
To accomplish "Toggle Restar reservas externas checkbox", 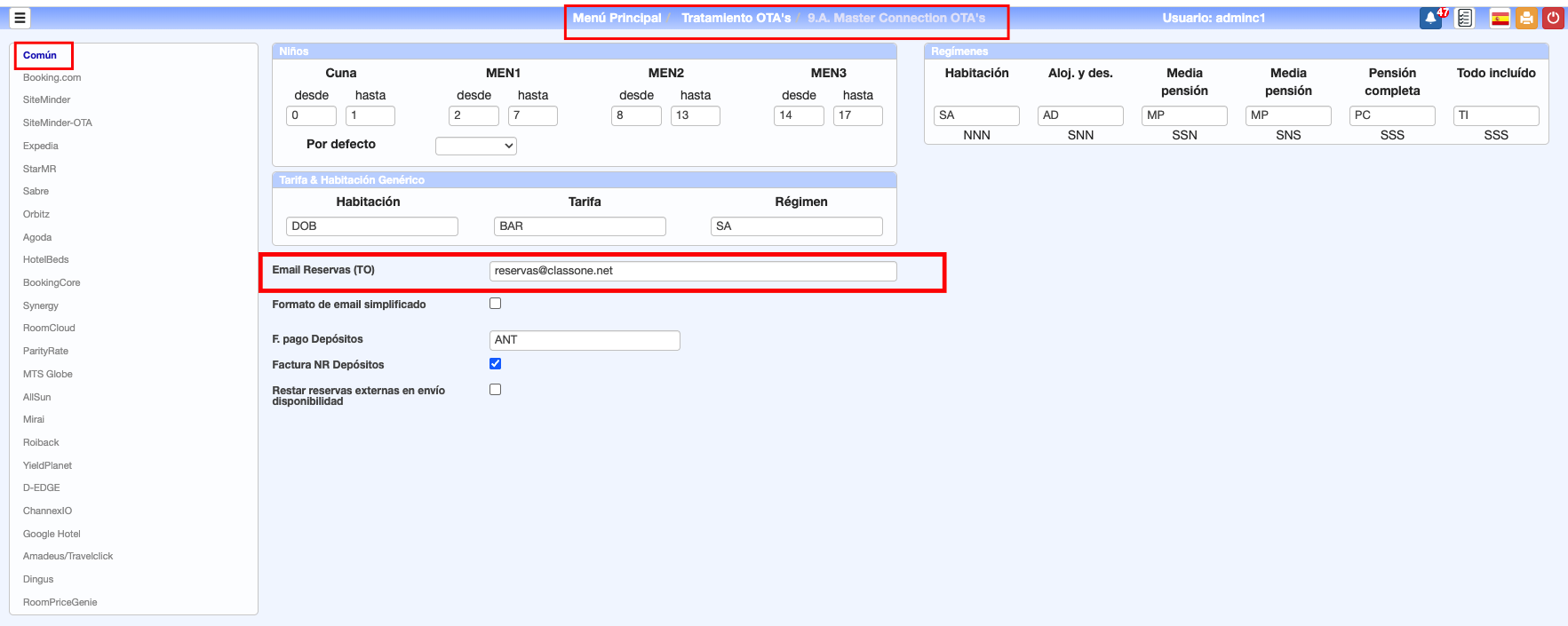I will [496, 390].
